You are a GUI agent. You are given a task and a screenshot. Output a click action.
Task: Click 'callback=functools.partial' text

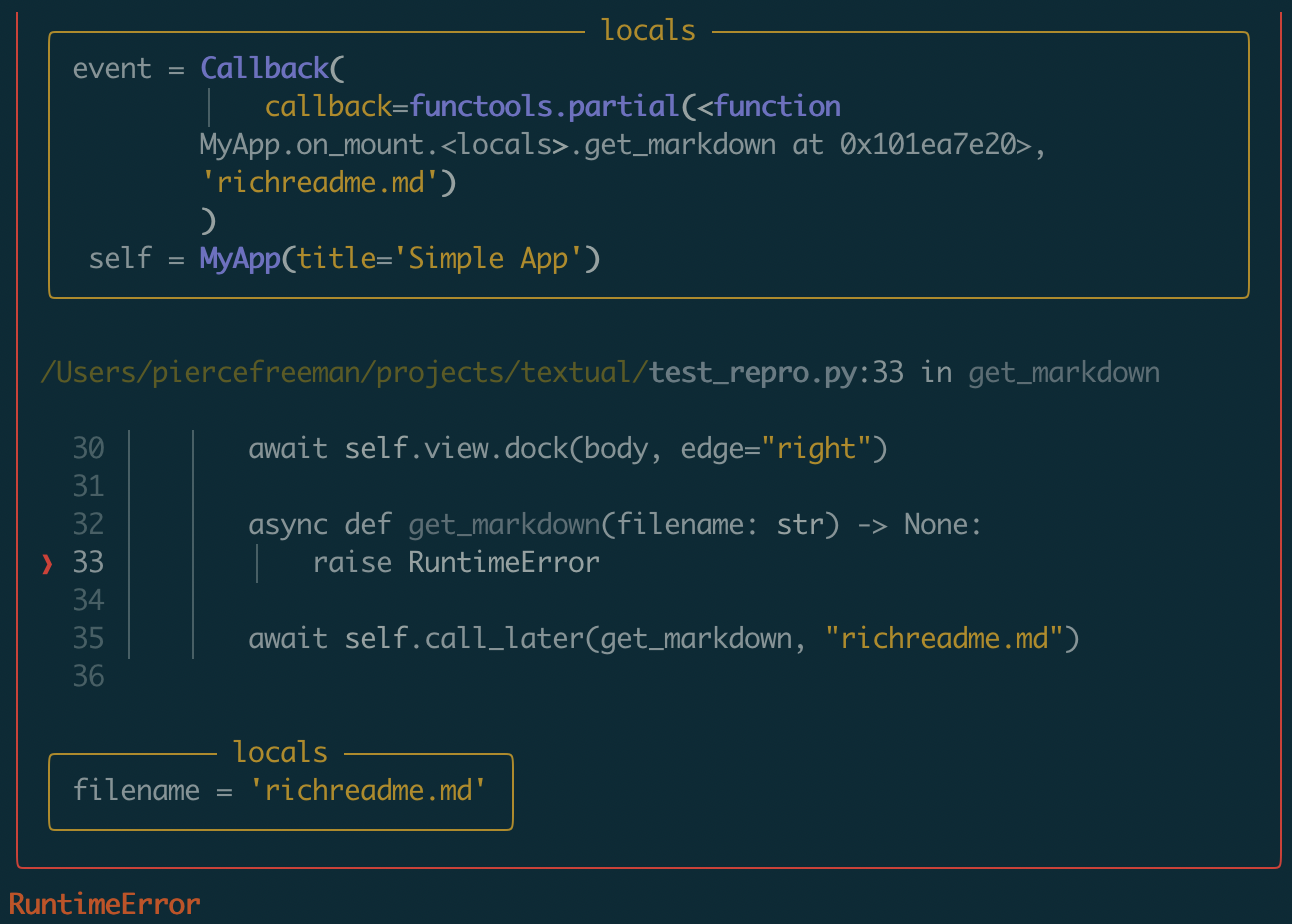[x=473, y=107]
